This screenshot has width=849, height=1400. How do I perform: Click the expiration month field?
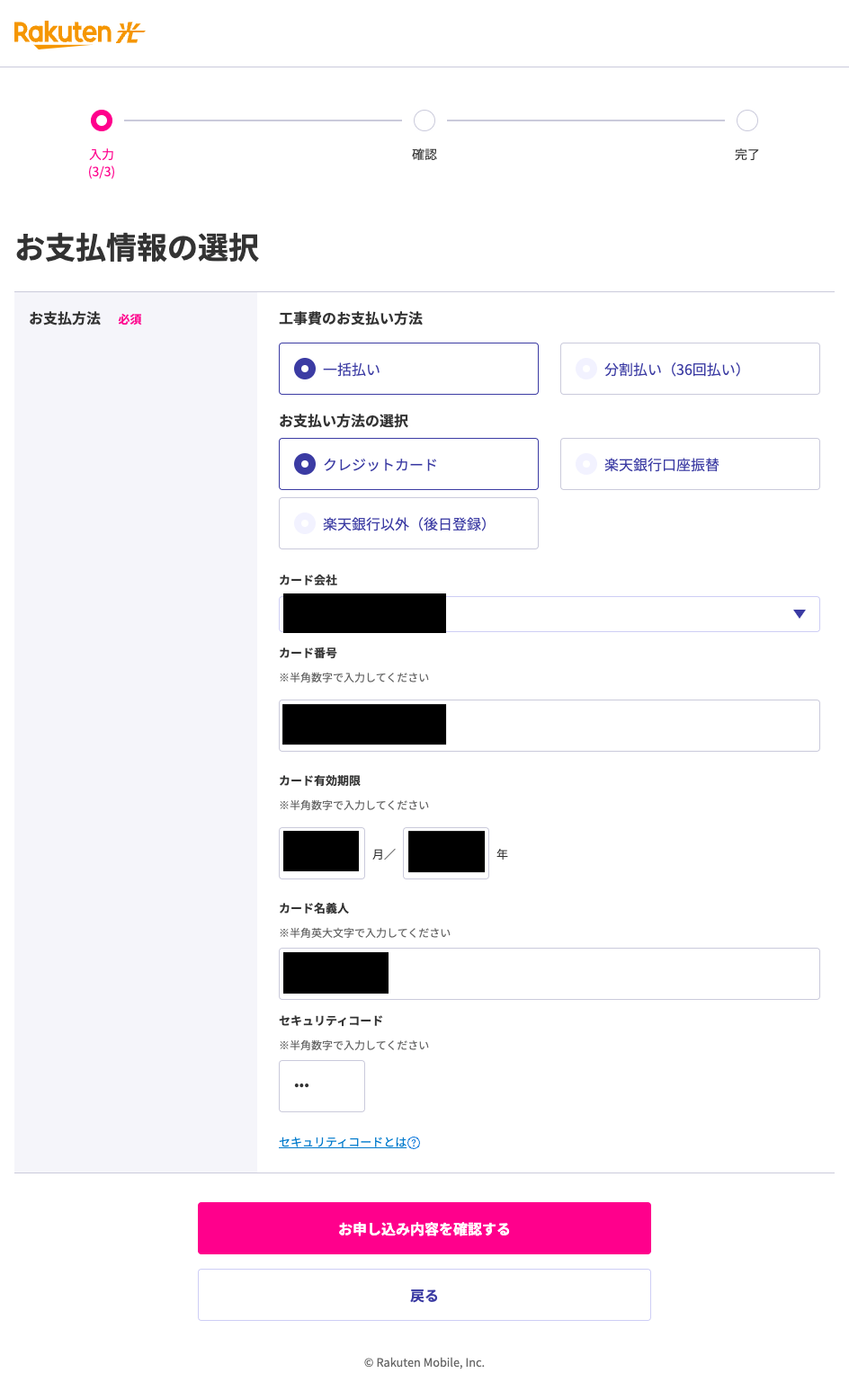(x=322, y=852)
